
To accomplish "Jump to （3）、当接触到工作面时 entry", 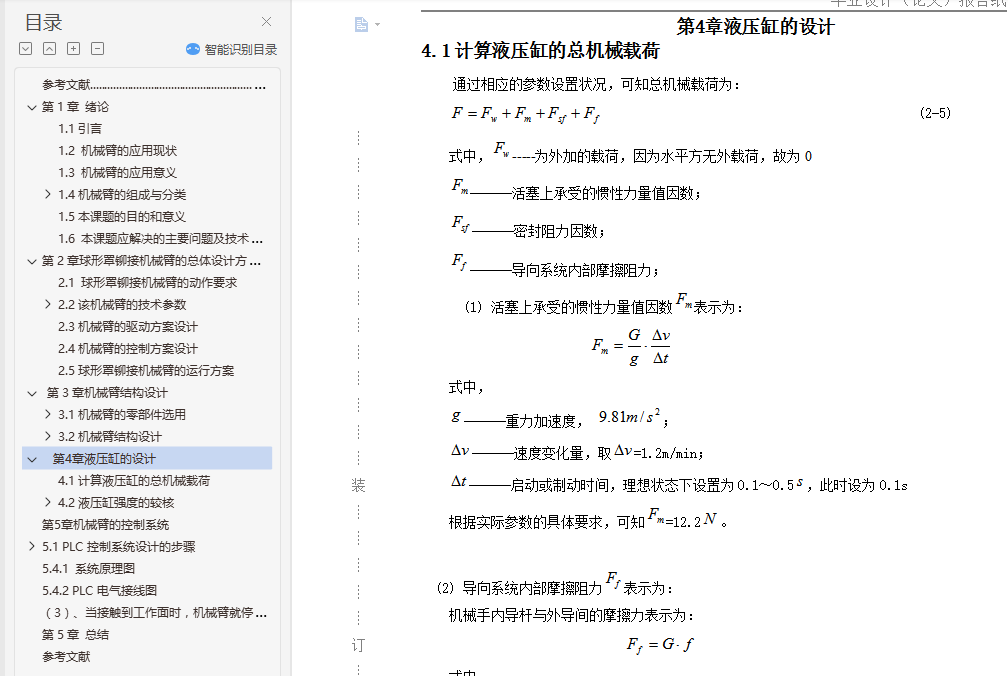I will coord(154,612).
